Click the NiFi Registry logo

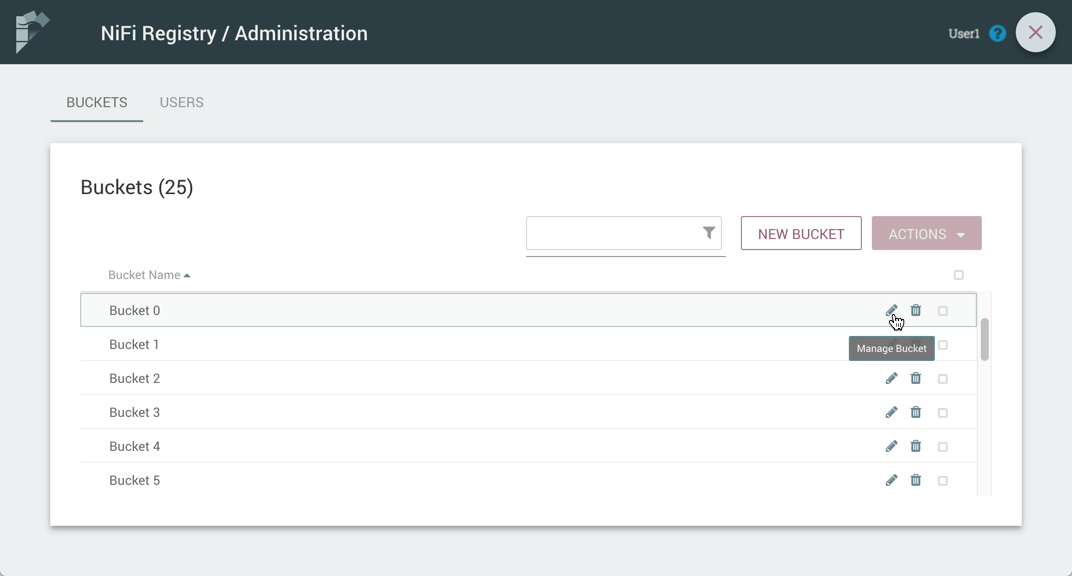[x=32, y=32]
